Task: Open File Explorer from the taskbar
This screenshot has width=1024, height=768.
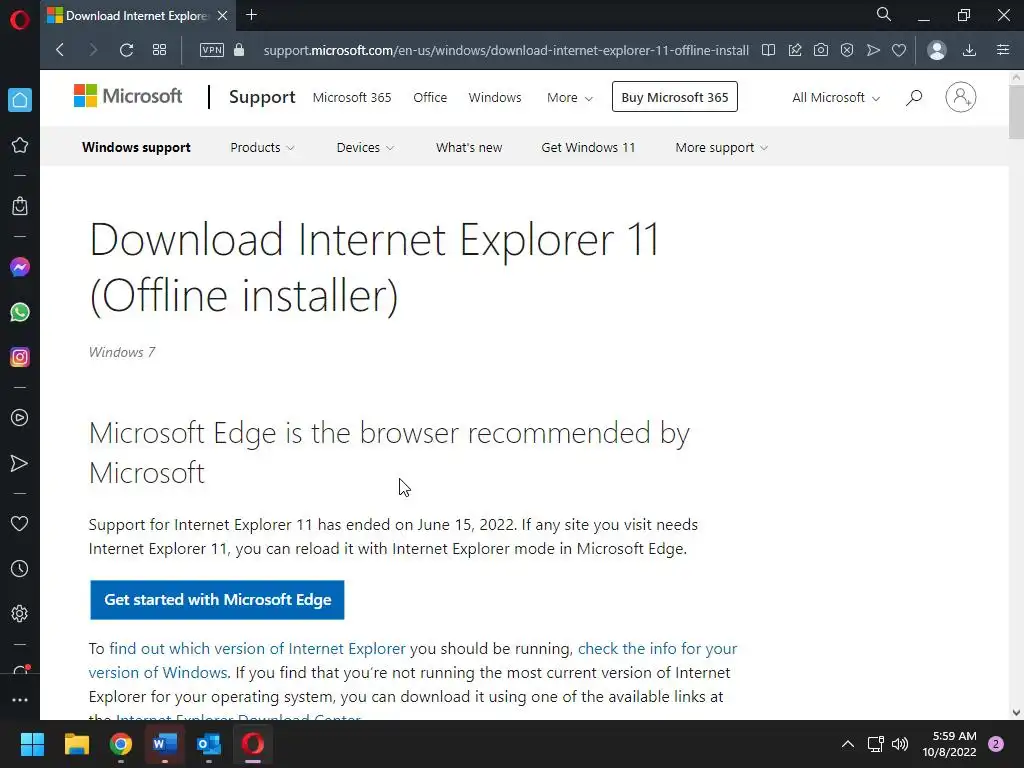Action: tap(76, 744)
